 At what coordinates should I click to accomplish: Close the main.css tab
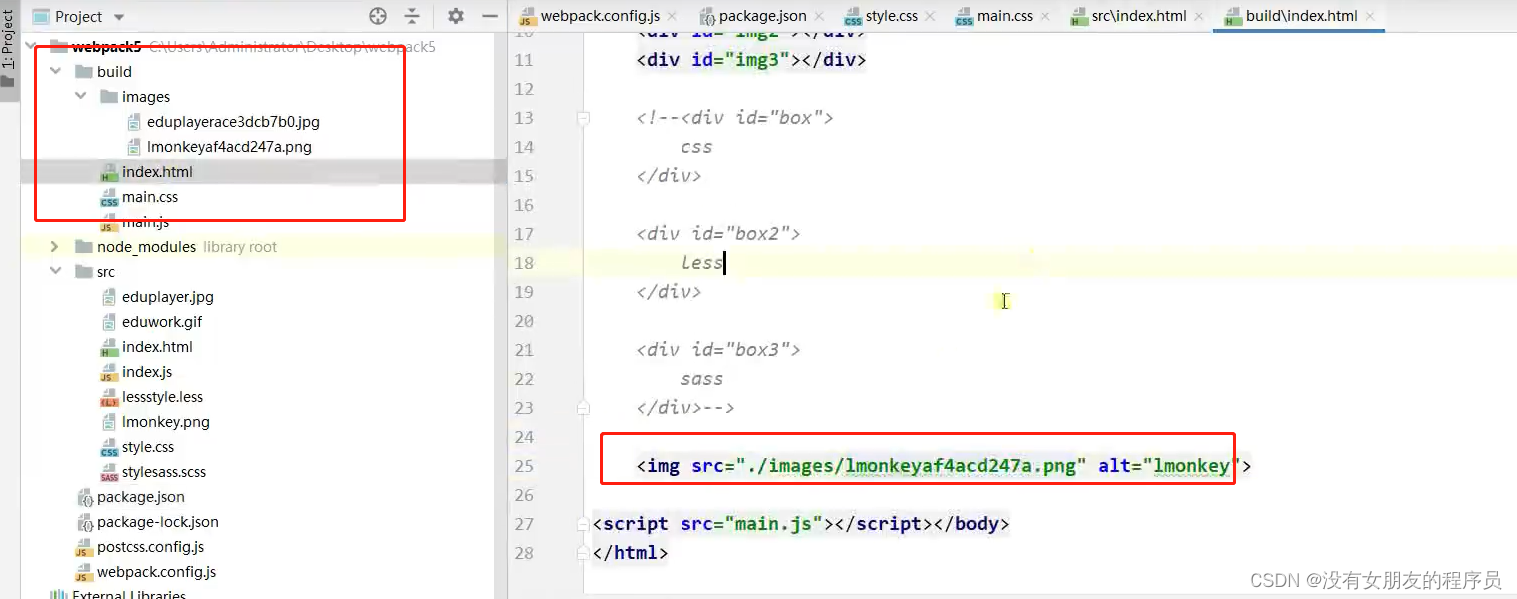[x=1046, y=17]
